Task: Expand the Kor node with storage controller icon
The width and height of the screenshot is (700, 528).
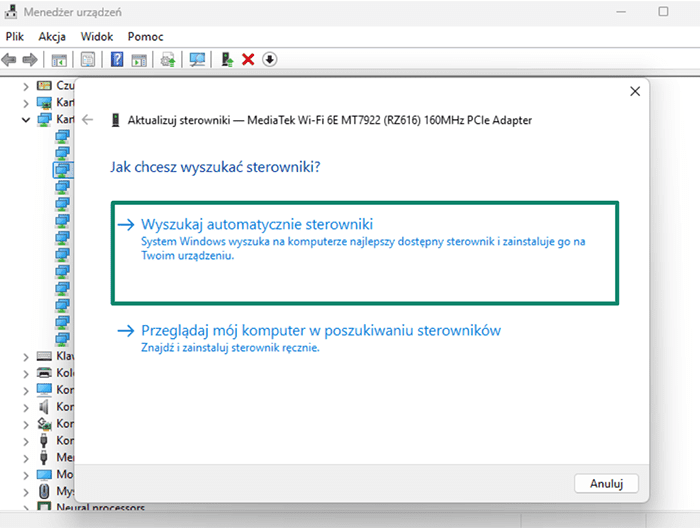Action: coord(25,425)
